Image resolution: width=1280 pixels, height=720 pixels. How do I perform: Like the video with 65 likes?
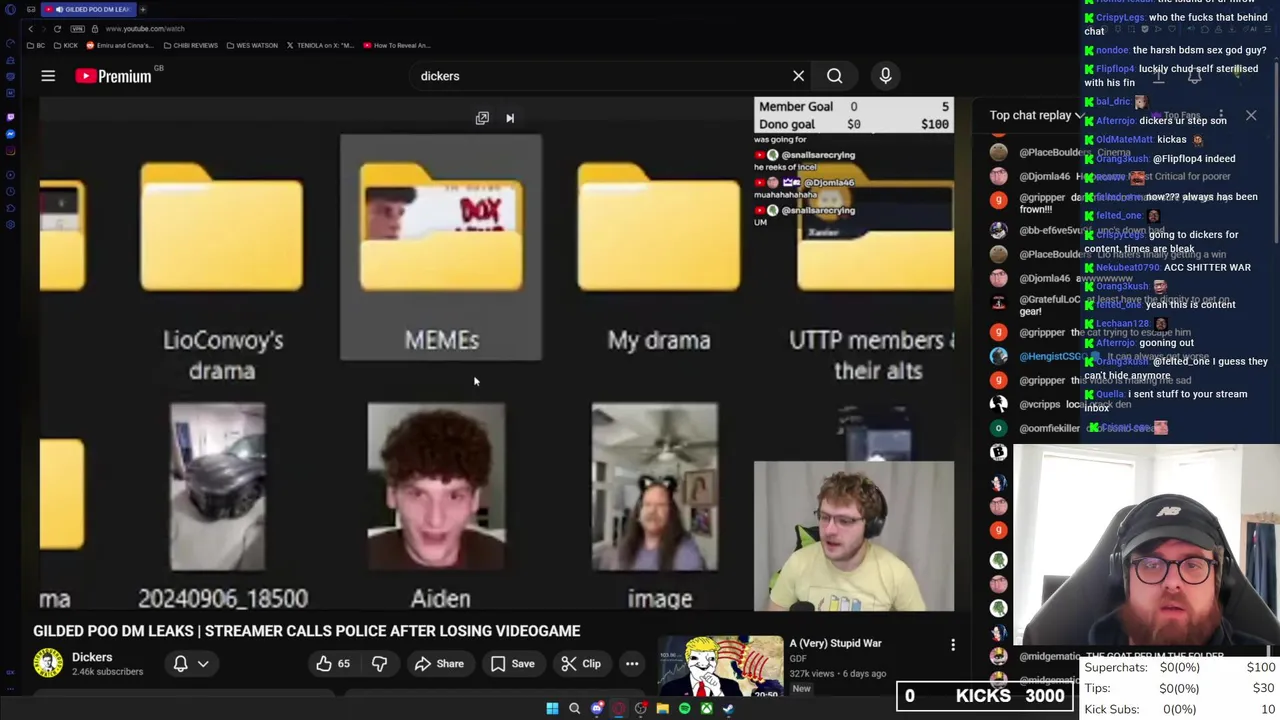(334, 663)
